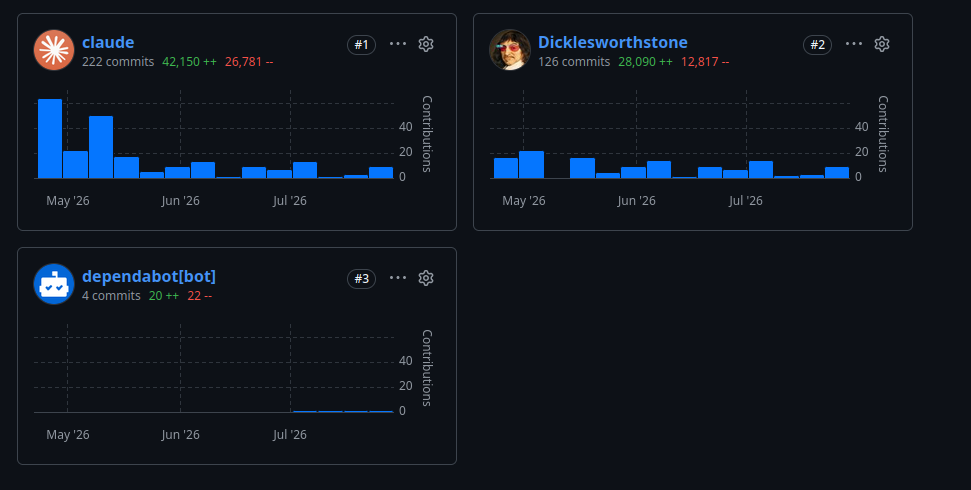Select Contributions axis title in dependabot chart

pyautogui.click(x=427, y=367)
